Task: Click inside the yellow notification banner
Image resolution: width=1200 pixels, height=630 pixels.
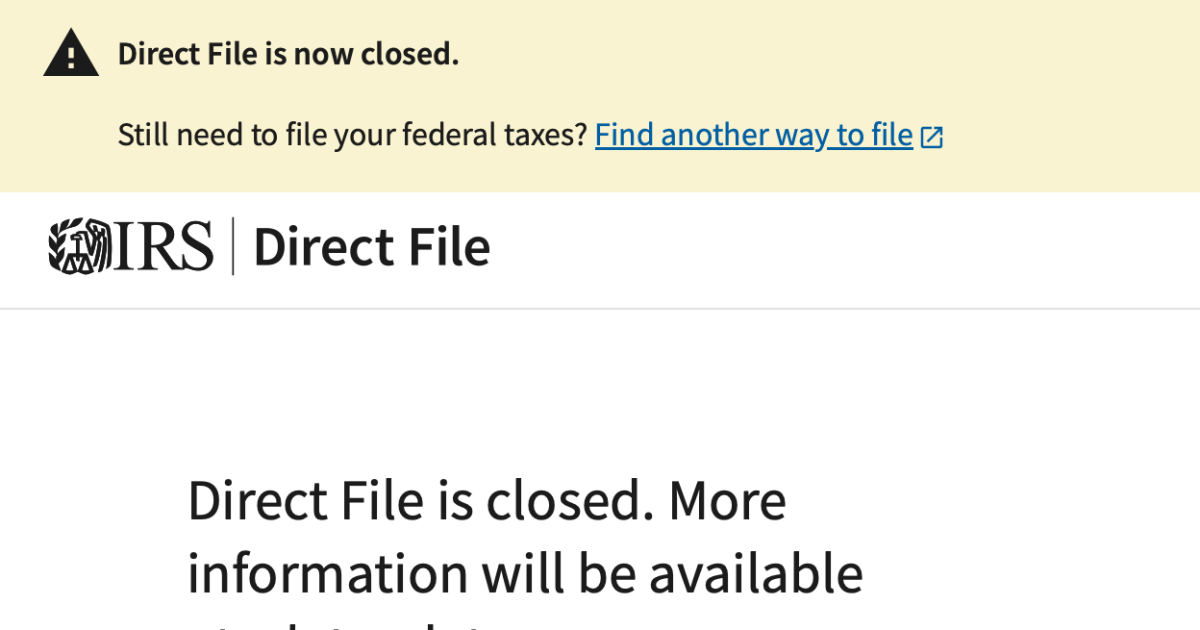Action: pyautogui.click(x=600, y=95)
